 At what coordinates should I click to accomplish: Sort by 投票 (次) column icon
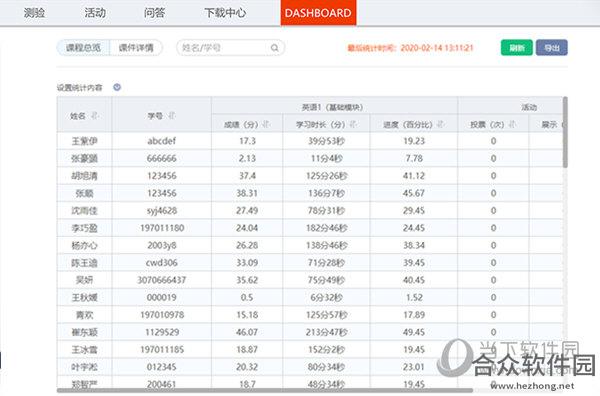[x=512, y=124]
